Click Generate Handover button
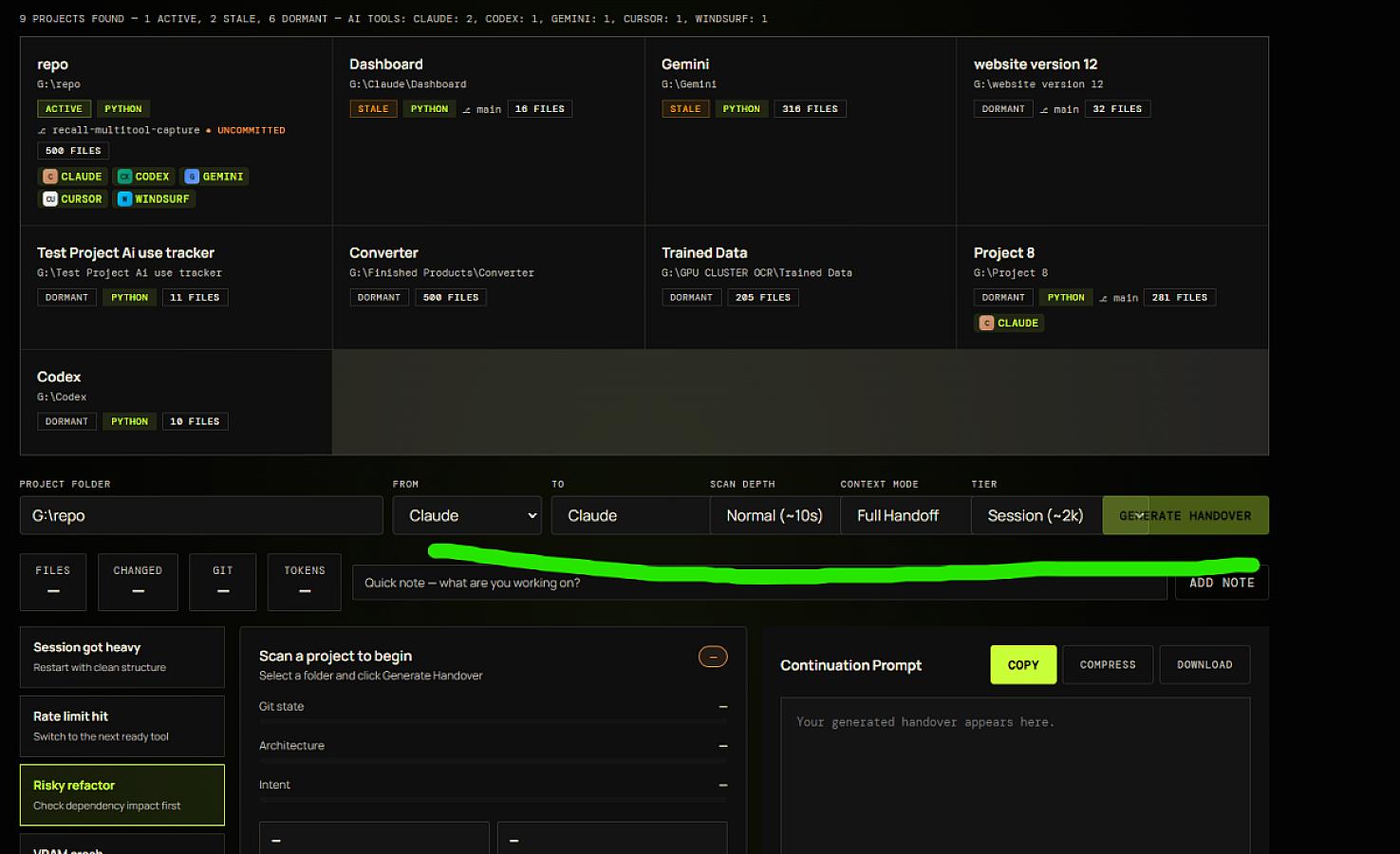Image resolution: width=1400 pixels, height=854 pixels. point(1185,515)
